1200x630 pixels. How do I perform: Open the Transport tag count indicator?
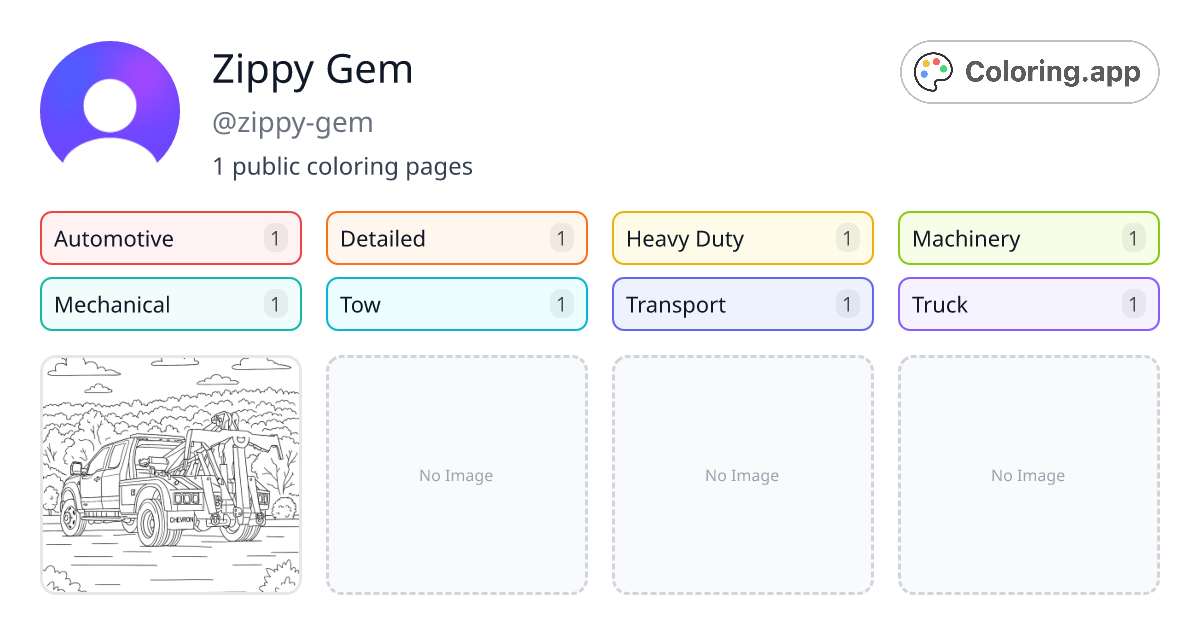click(x=847, y=304)
